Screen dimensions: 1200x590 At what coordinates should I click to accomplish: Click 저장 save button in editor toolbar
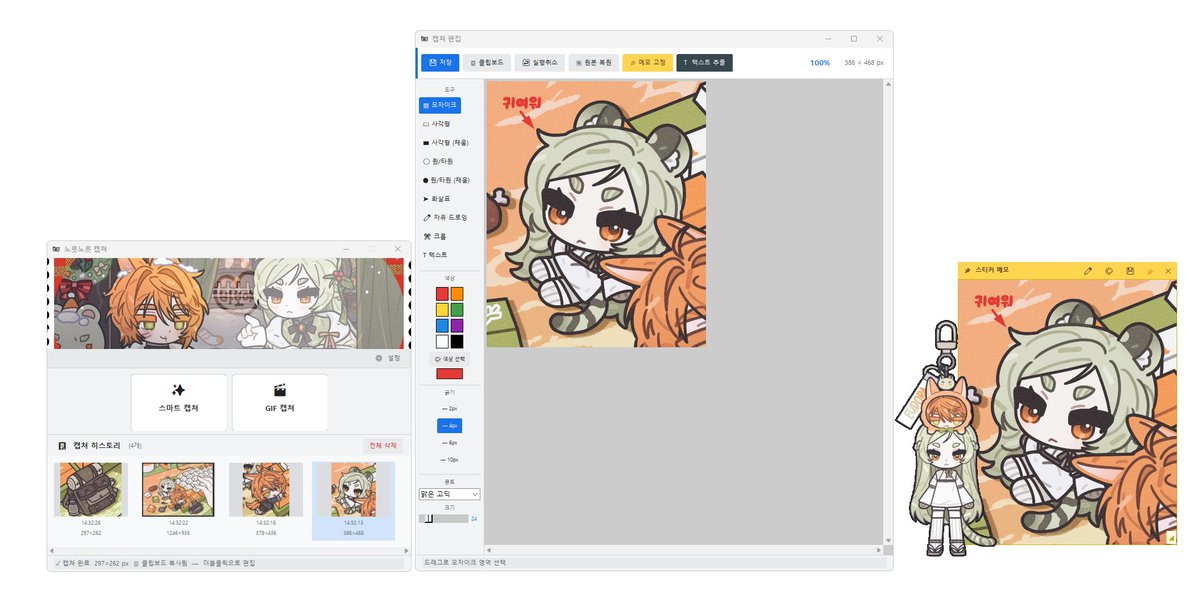click(440, 62)
